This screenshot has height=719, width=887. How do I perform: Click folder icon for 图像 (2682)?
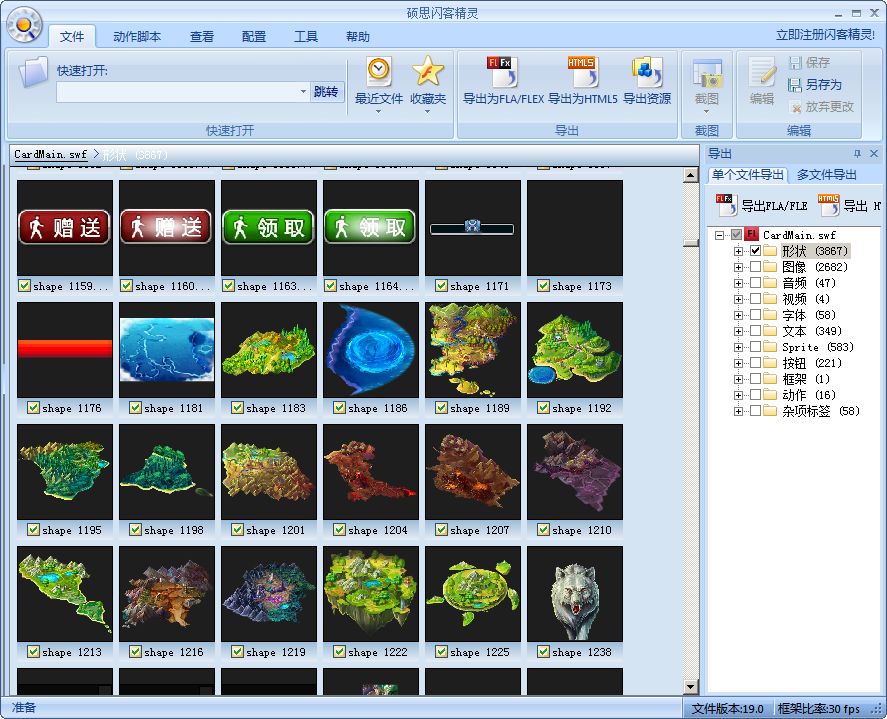coord(769,266)
